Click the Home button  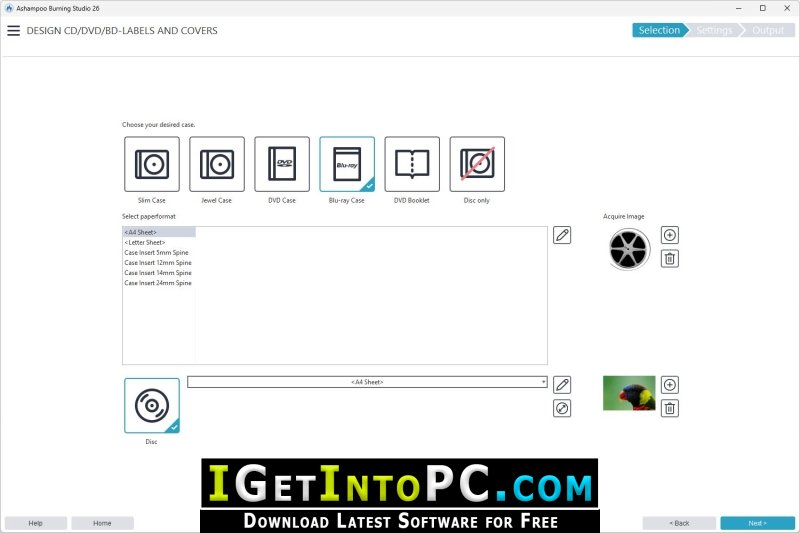click(102, 523)
